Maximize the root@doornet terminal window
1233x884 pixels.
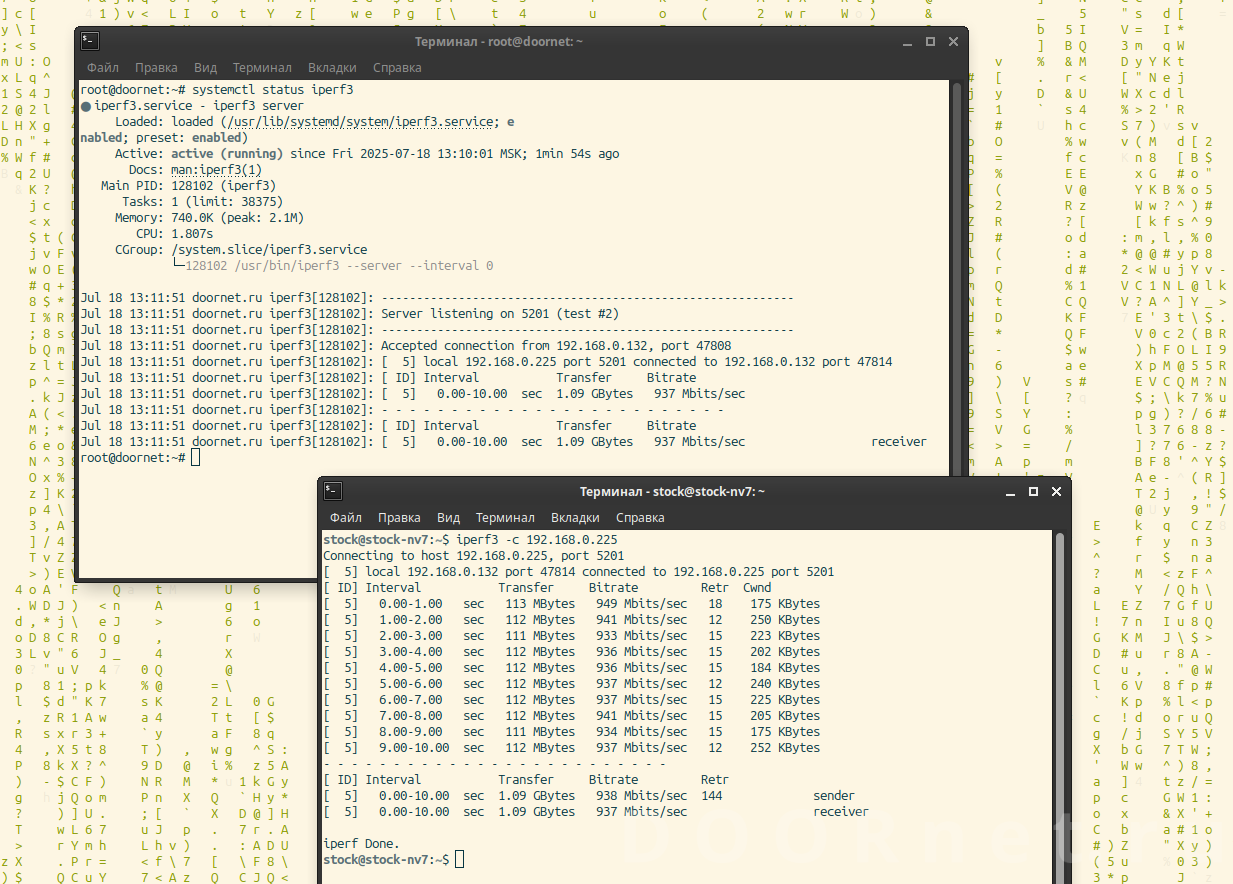pos(930,41)
